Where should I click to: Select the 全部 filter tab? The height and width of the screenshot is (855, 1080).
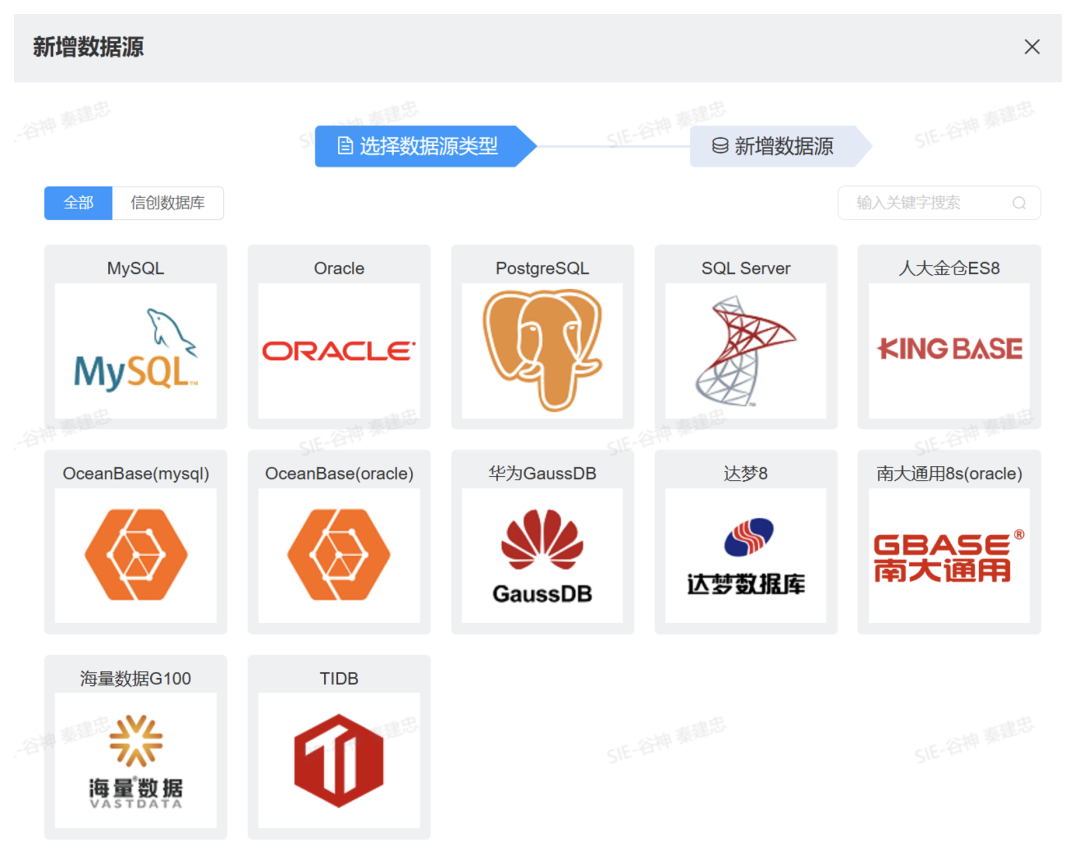78,203
